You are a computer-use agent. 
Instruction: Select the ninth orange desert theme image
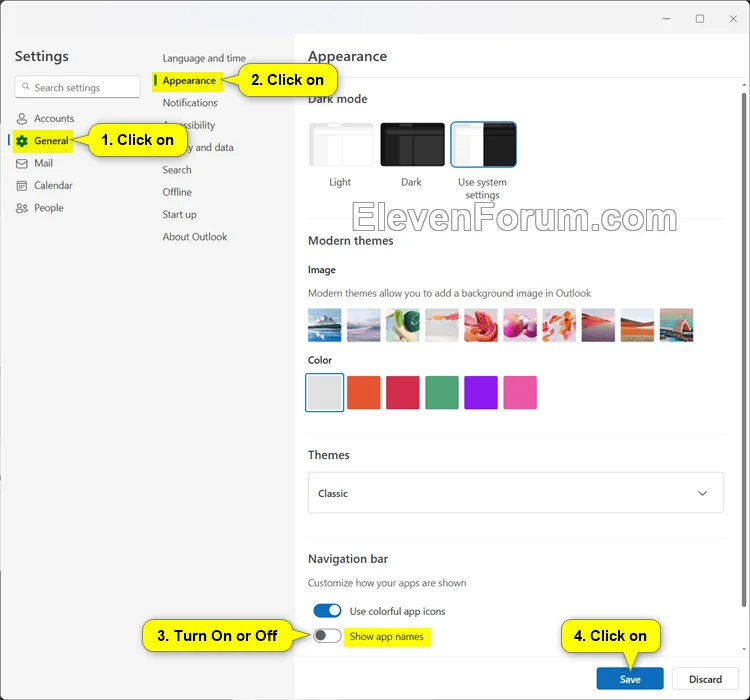pyautogui.click(x=637, y=325)
